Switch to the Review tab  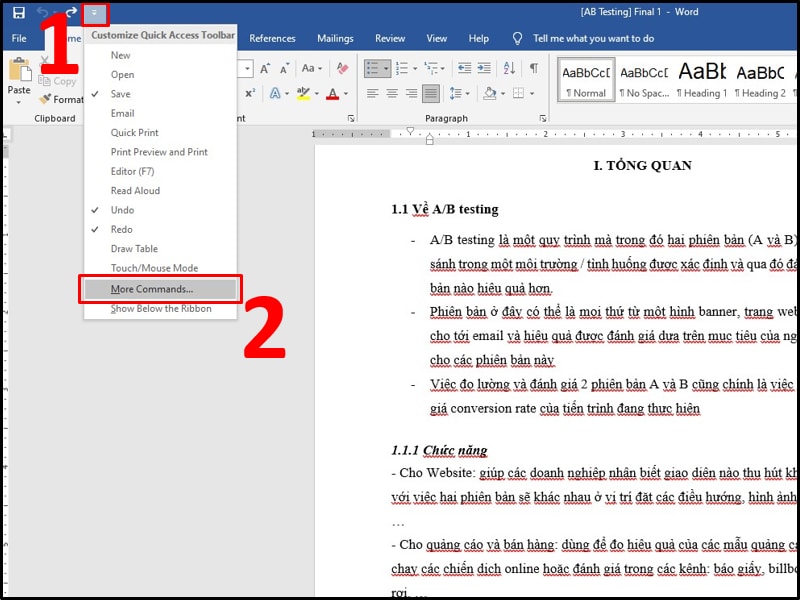(390, 38)
